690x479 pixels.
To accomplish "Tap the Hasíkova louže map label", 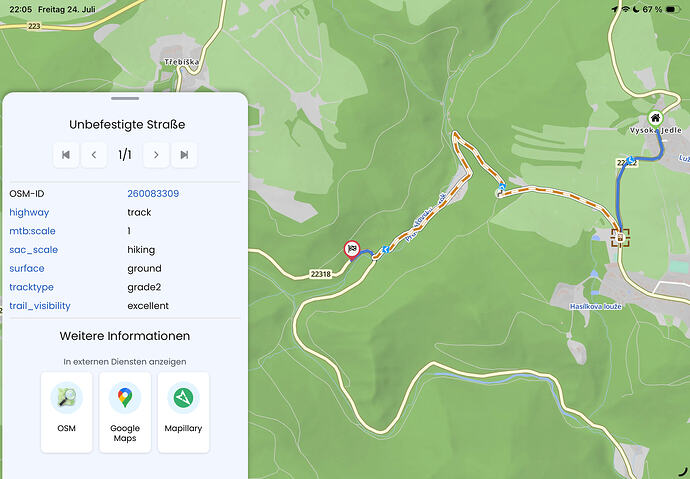I will (x=595, y=307).
